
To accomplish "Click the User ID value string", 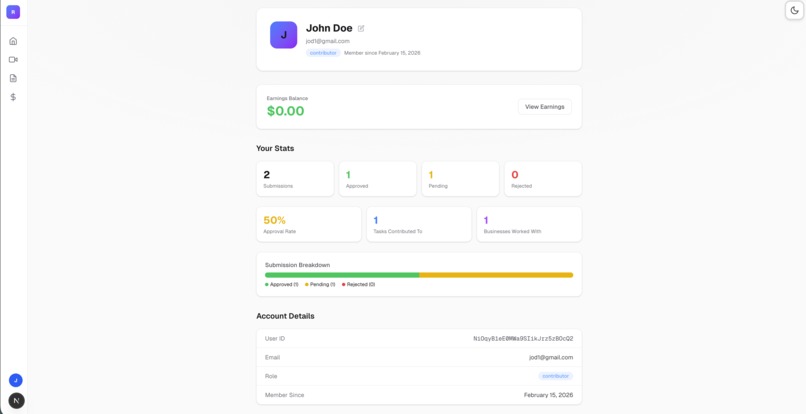I will 523,339.
